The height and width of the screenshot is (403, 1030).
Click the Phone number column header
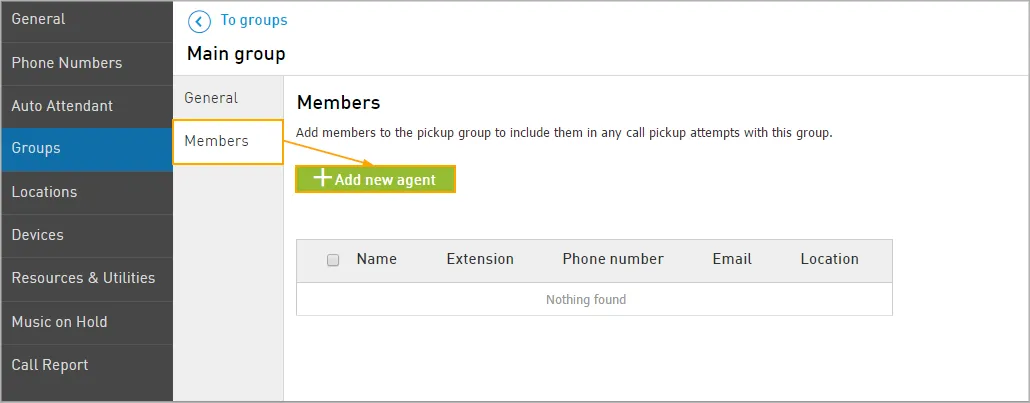pos(613,259)
